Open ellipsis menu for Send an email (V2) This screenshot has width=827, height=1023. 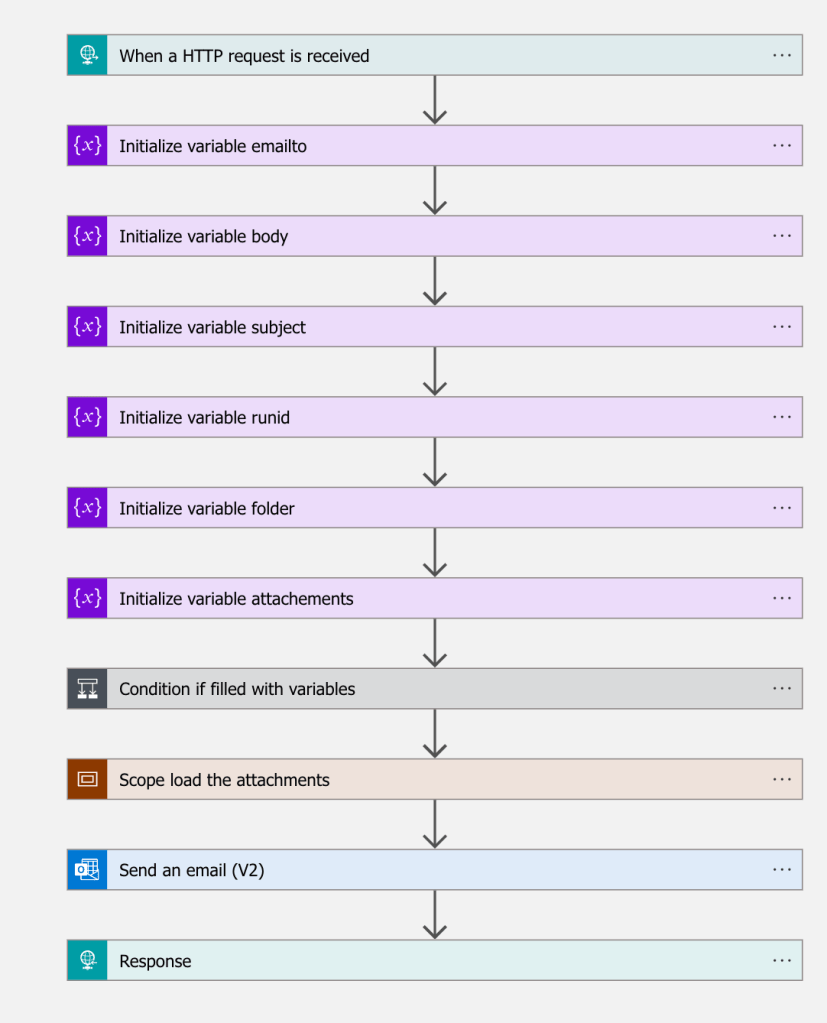click(782, 870)
